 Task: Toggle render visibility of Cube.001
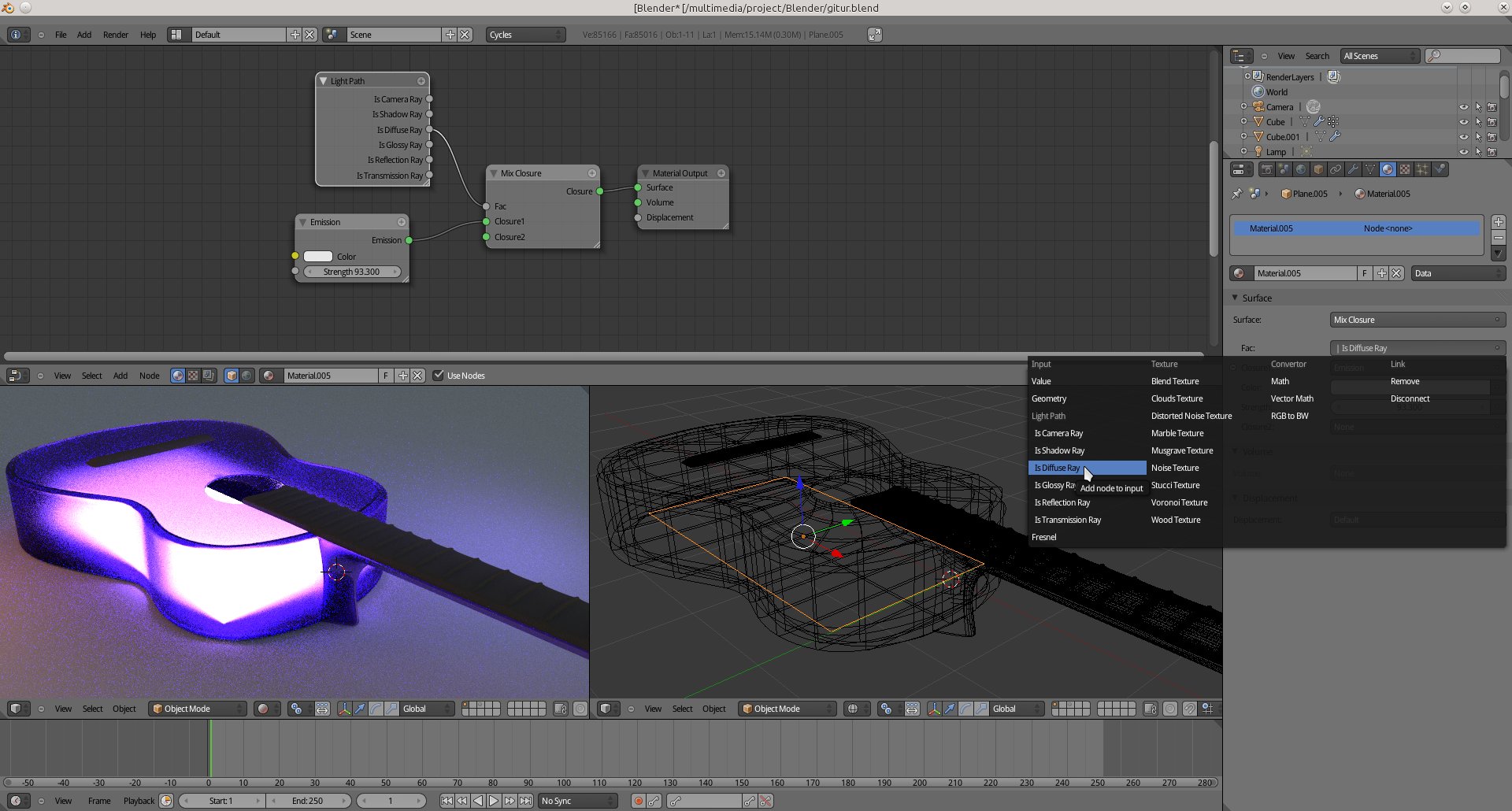[1492, 137]
